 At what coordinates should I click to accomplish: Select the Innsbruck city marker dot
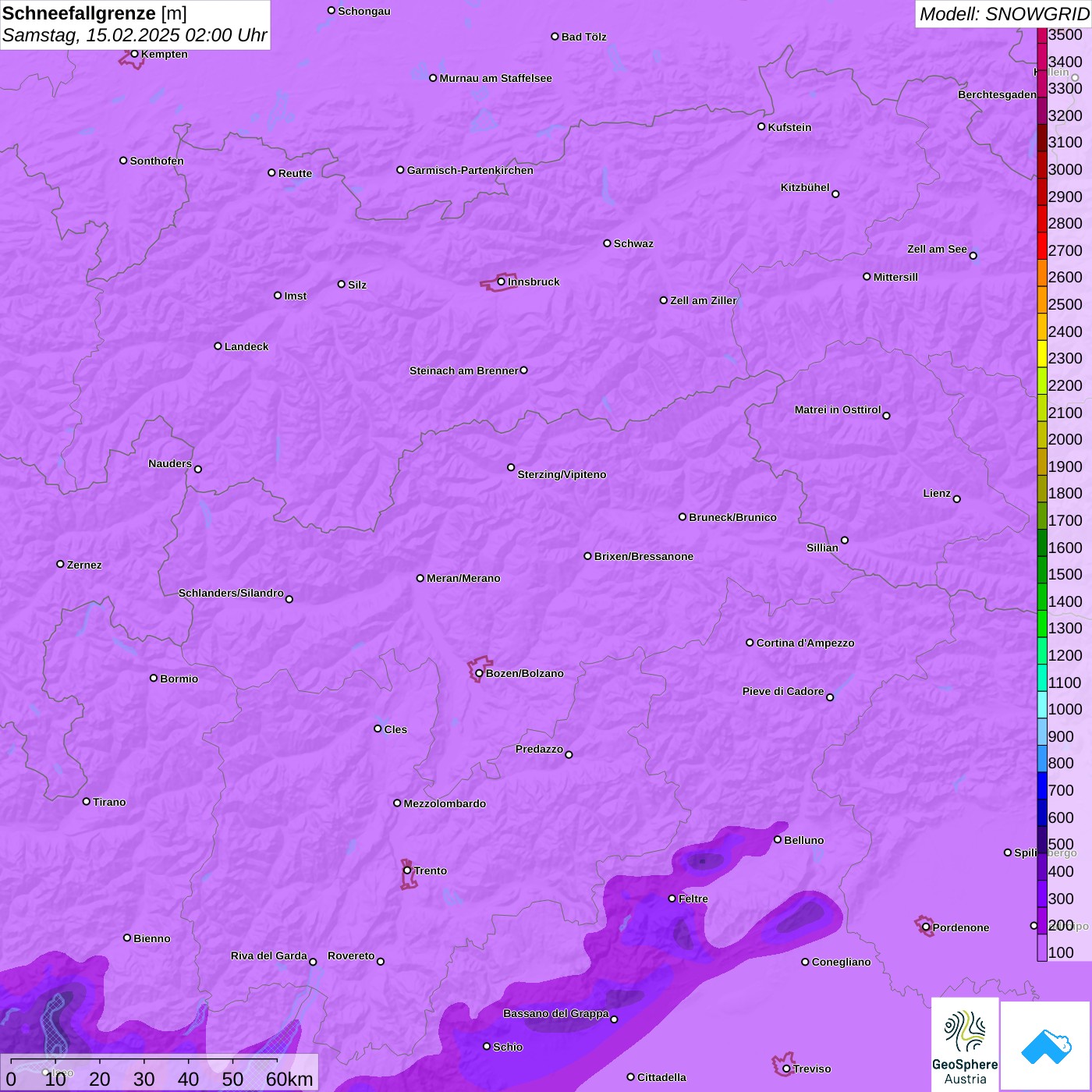[501, 282]
